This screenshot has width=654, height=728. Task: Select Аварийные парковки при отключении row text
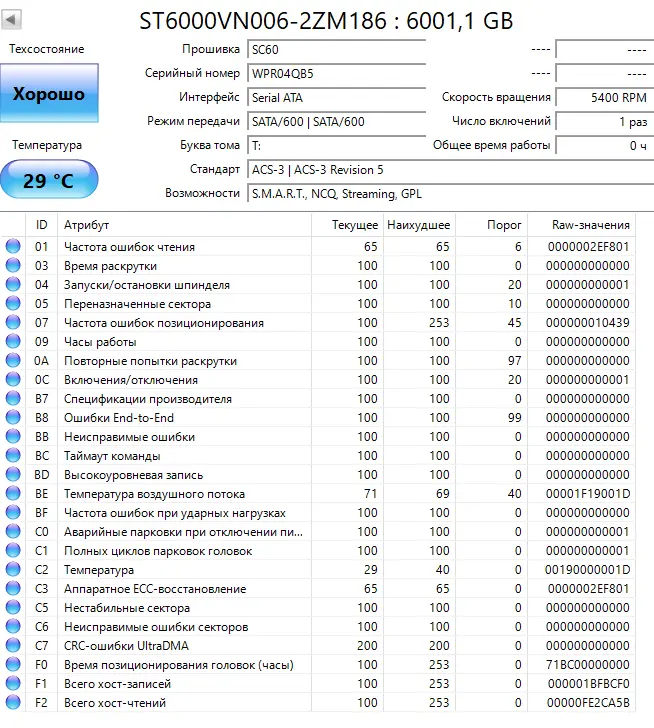click(x=183, y=533)
